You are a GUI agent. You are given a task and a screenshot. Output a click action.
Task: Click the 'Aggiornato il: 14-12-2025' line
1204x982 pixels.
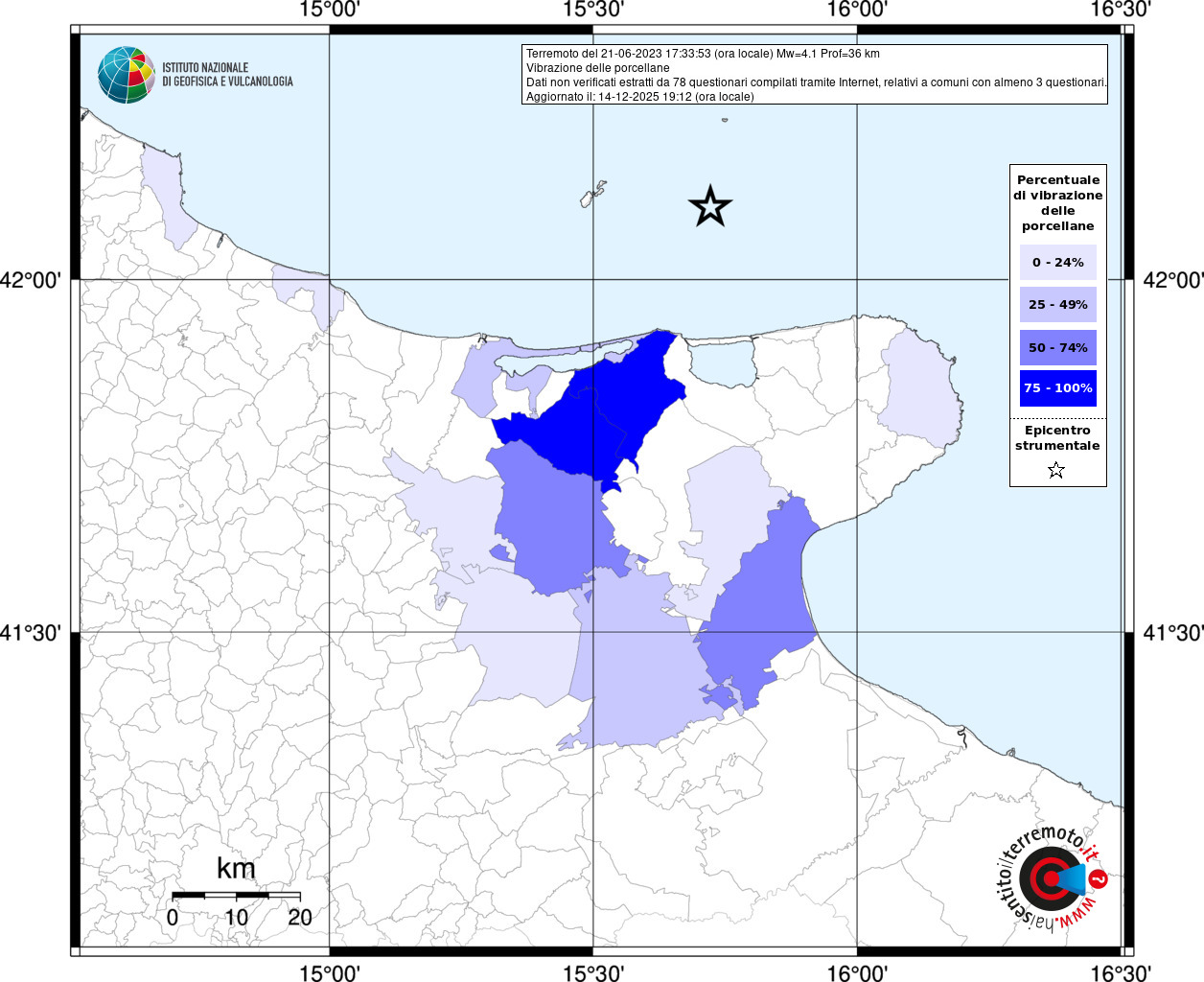(639, 97)
